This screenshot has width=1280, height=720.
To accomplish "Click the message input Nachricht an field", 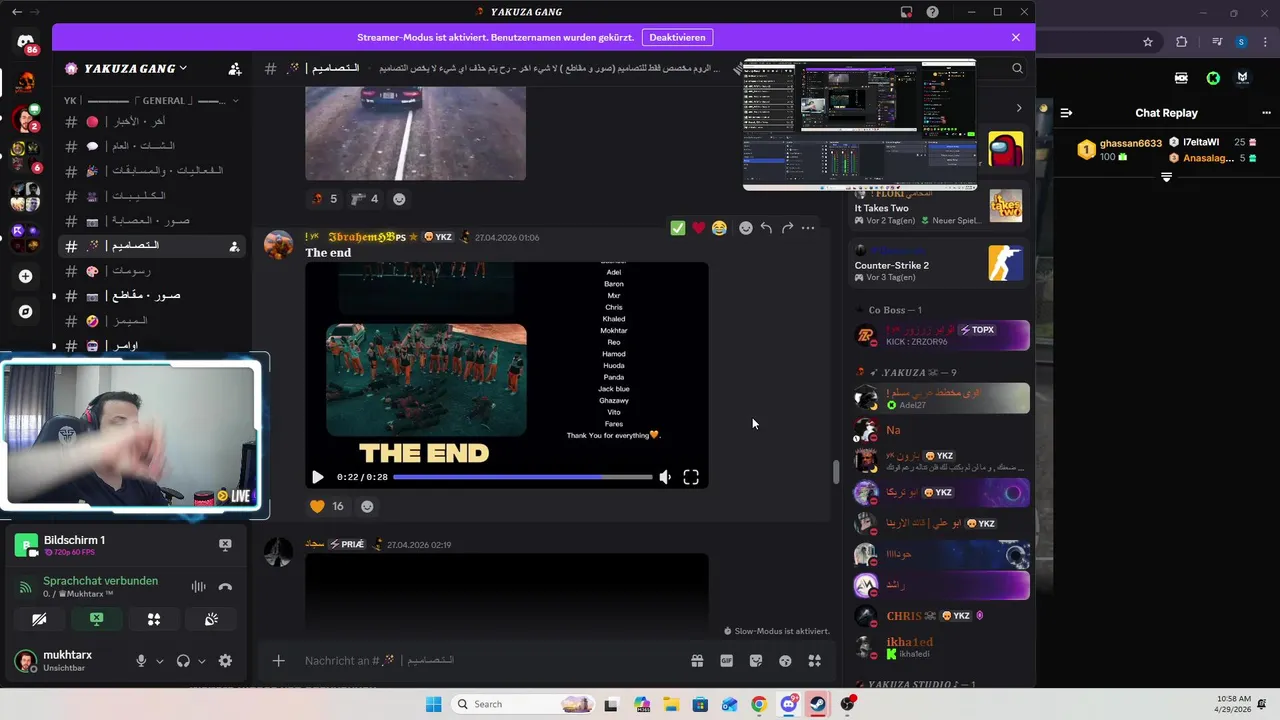I will tap(490, 660).
